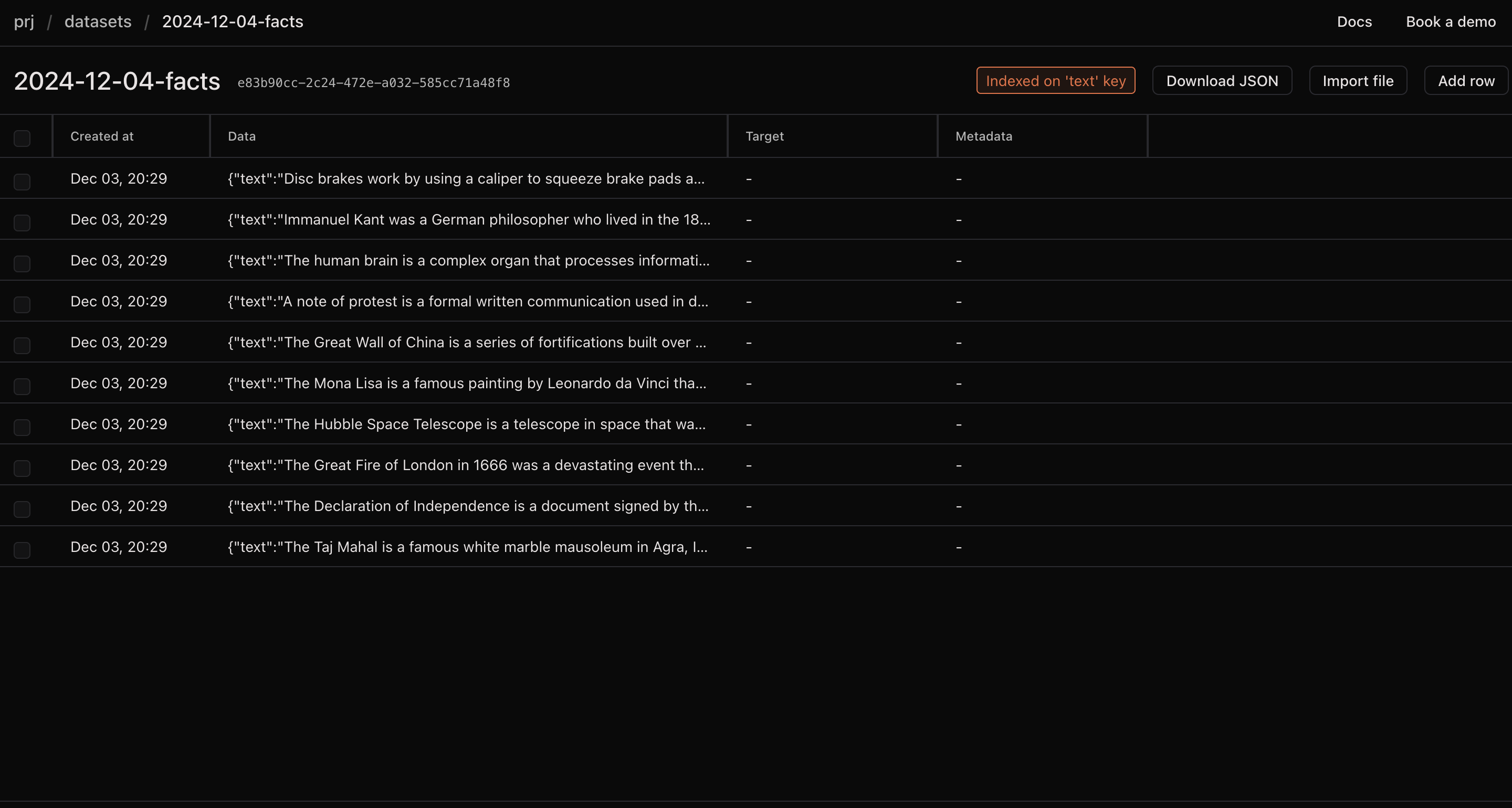Click the Import file icon button
Viewport: 1512px width, 808px height.
[x=1359, y=80]
